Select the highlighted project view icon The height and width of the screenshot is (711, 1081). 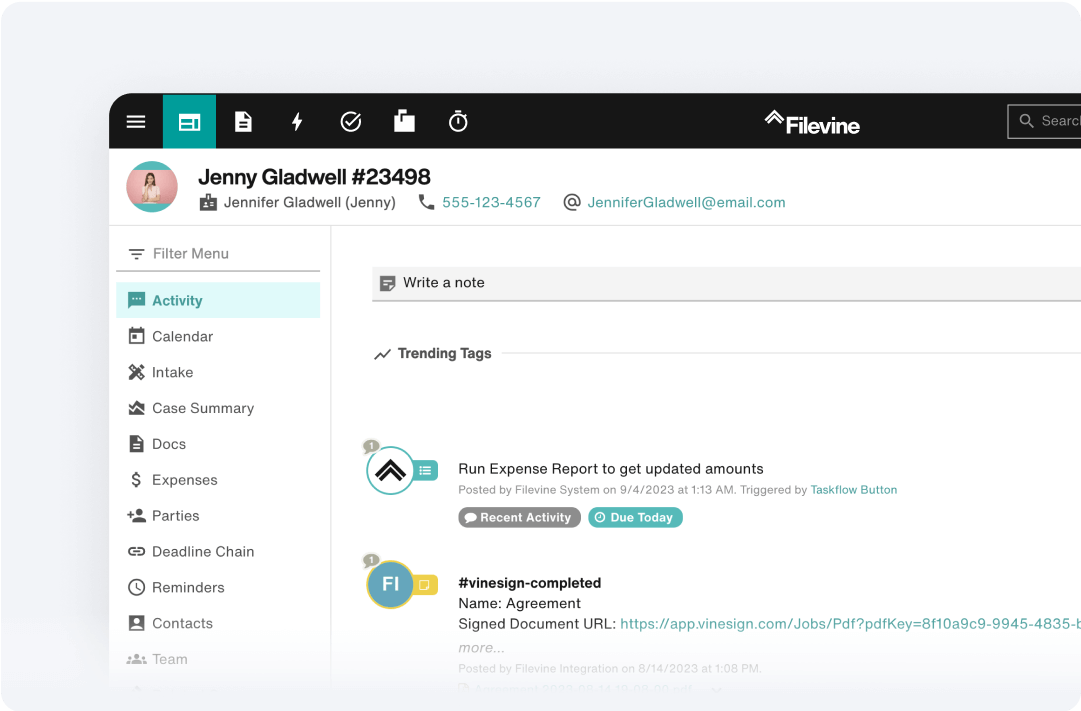point(189,122)
